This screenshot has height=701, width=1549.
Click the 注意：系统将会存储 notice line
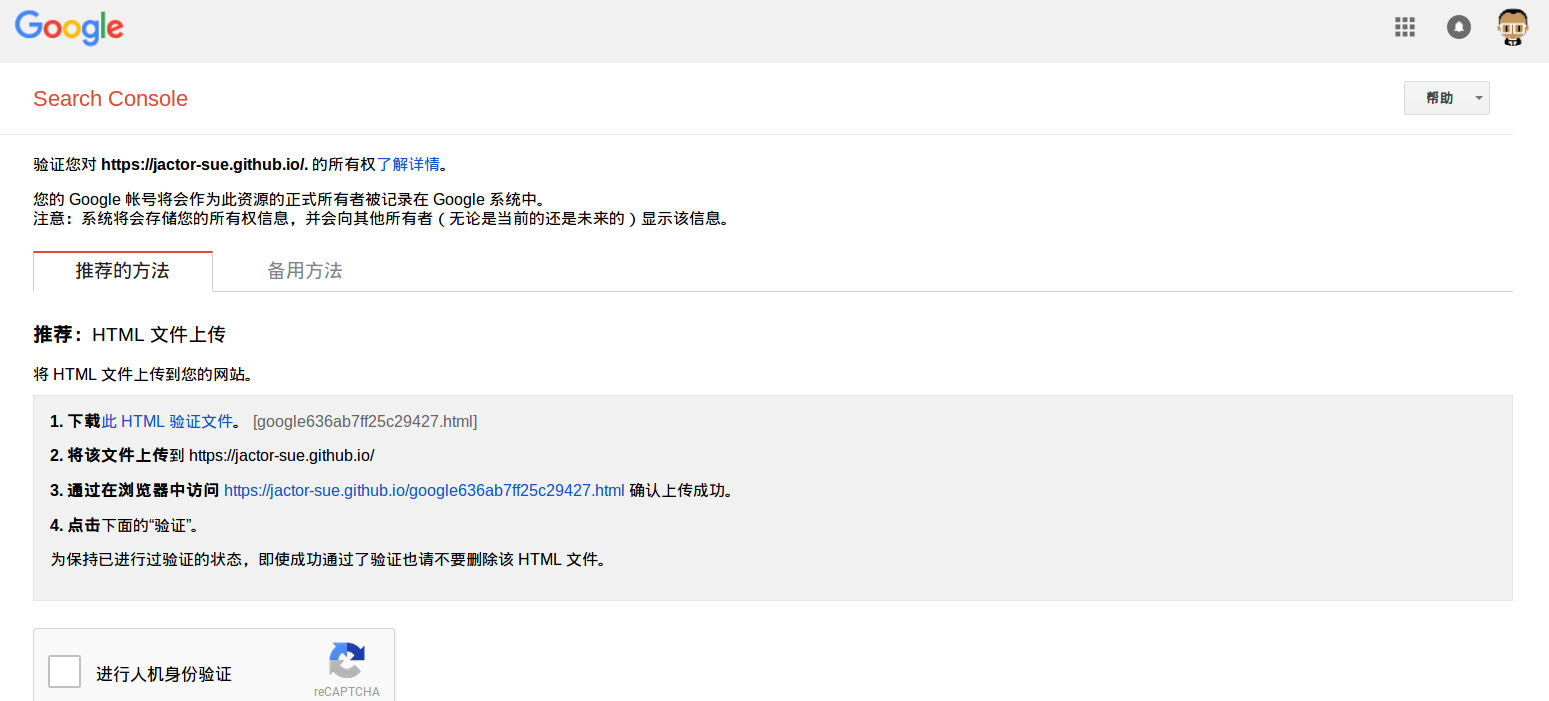381,218
